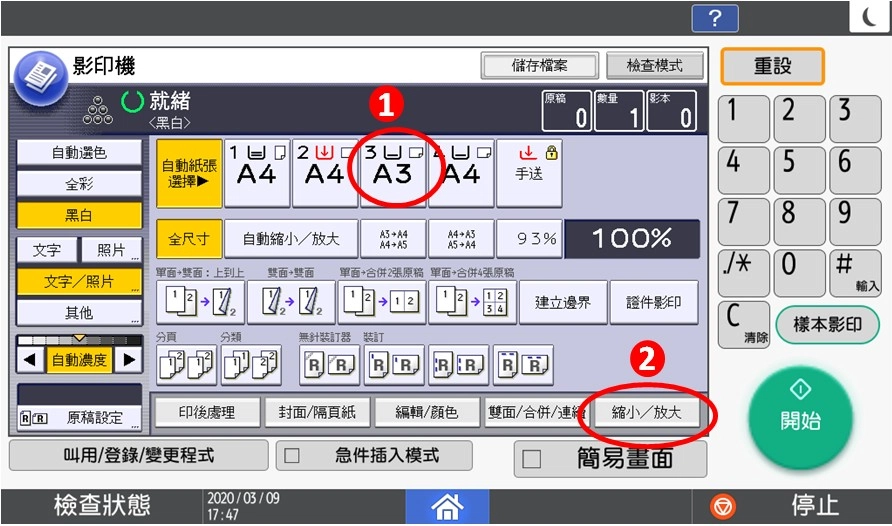Tap keypad number 5

(x=800, y=169)
